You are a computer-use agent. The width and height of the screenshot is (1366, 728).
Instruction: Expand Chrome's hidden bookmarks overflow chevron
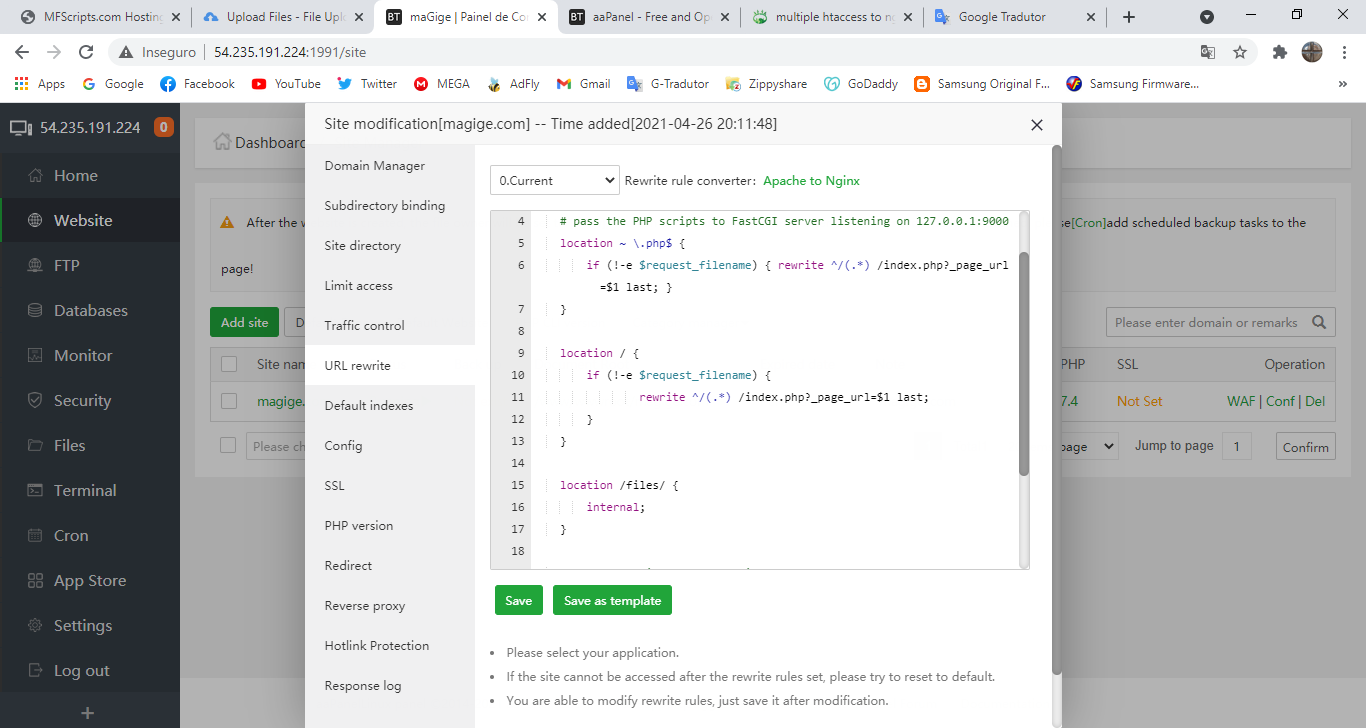point(1342,84)
